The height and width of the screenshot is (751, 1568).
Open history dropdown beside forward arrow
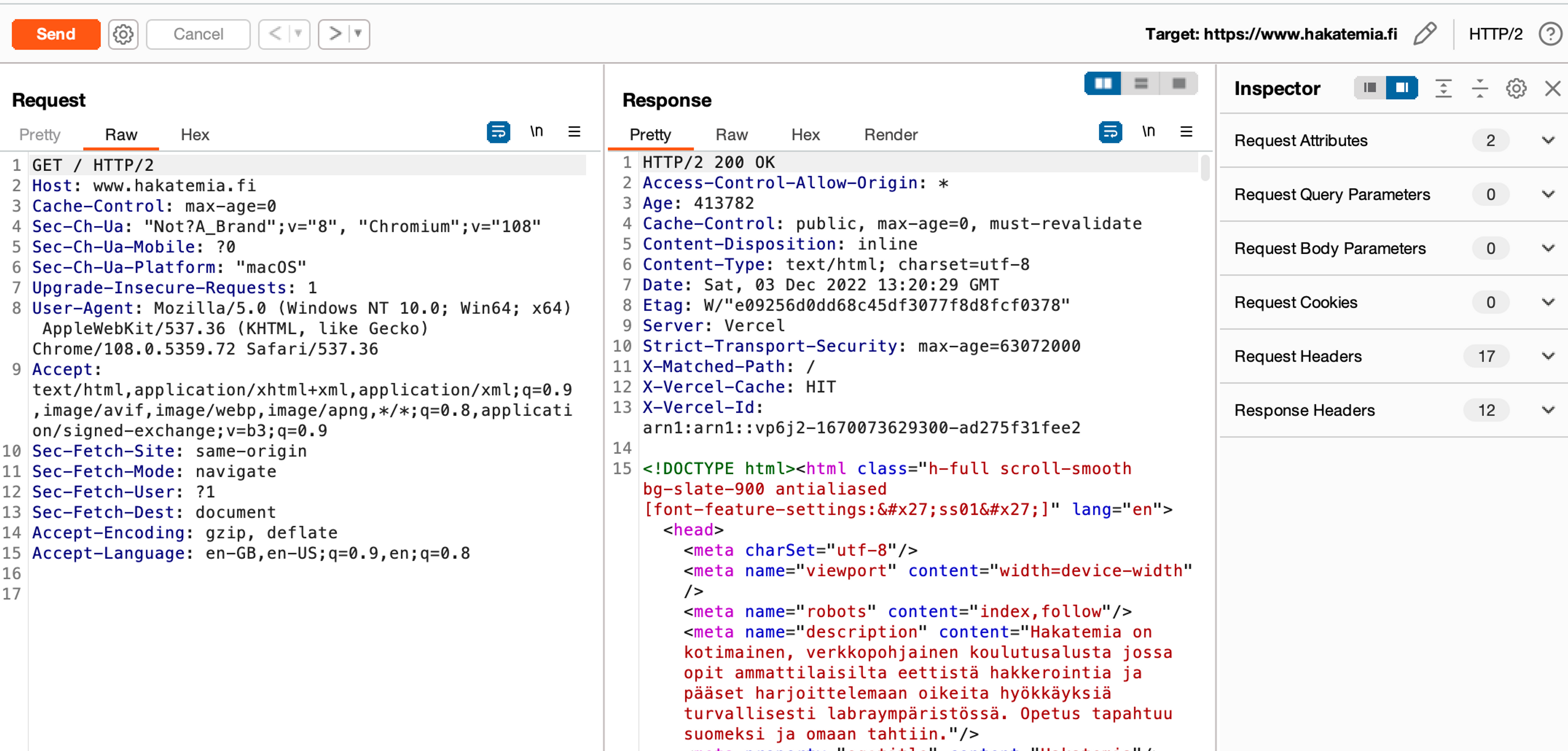pos(359,34)
